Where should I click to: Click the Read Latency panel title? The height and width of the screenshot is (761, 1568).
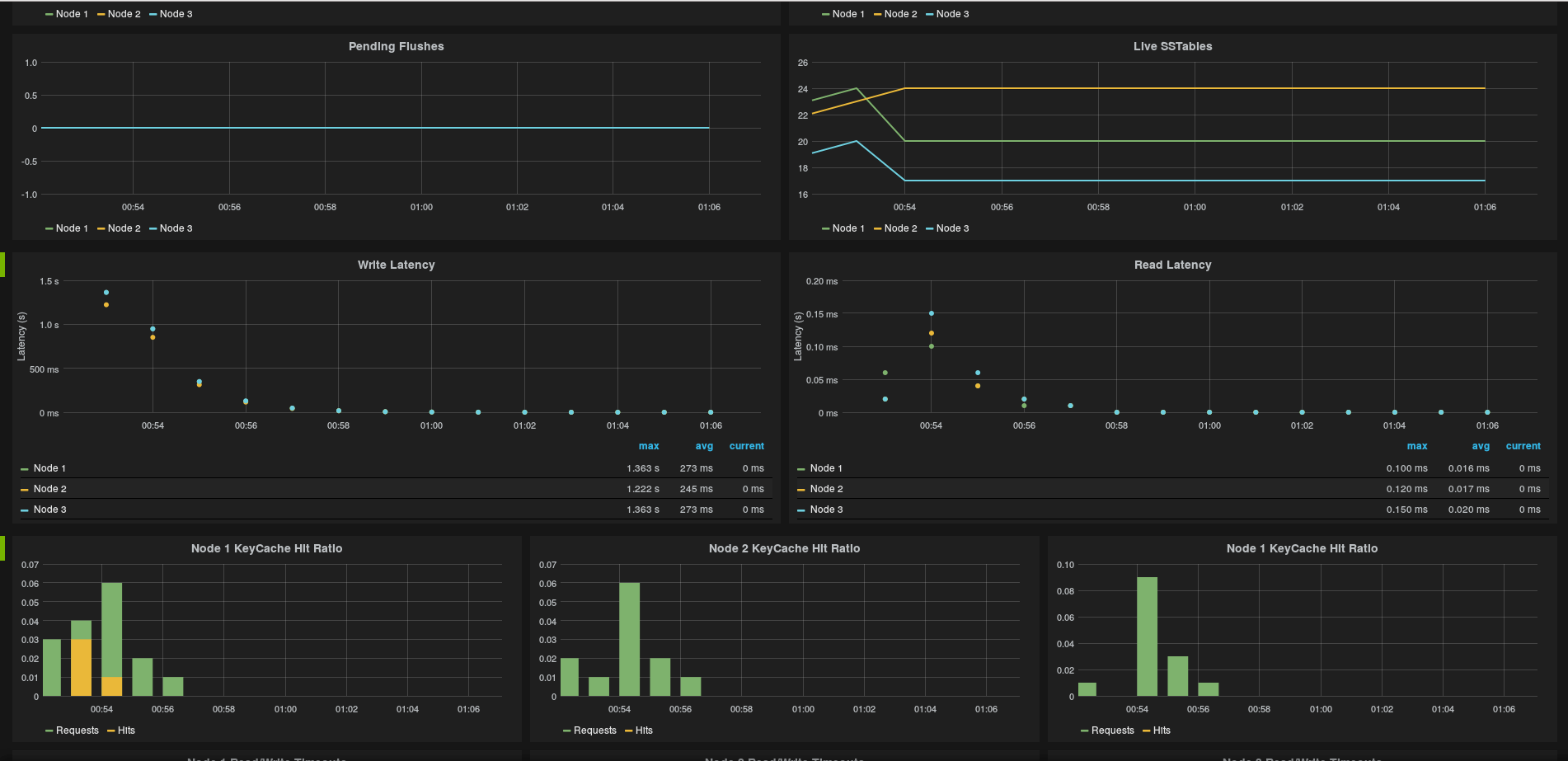[1172, 265]
